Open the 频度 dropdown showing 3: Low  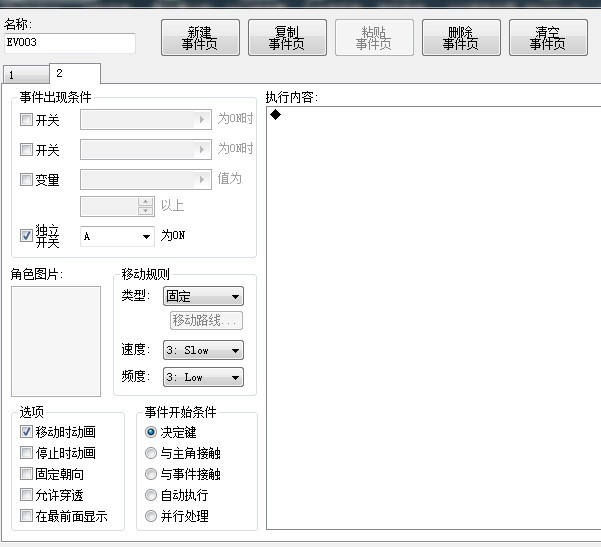coord(203,377)
